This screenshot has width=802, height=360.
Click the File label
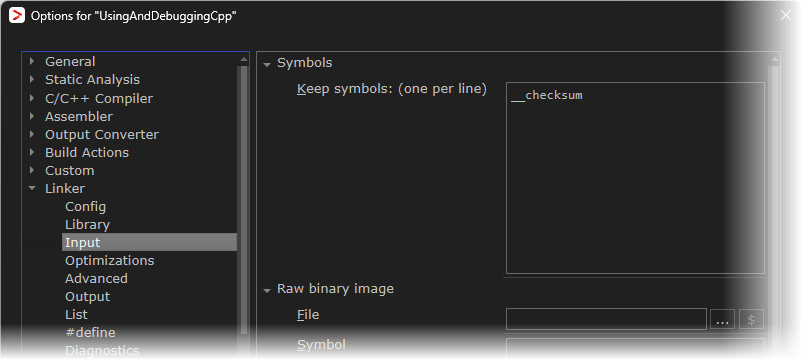pos(308,314)
